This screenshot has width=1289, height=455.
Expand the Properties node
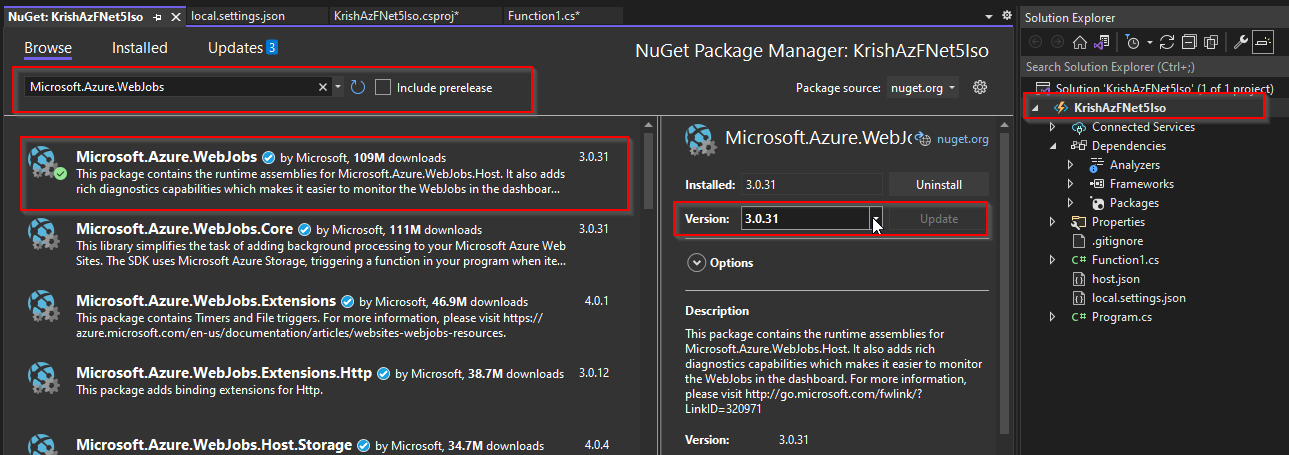tap(1052, 222)
